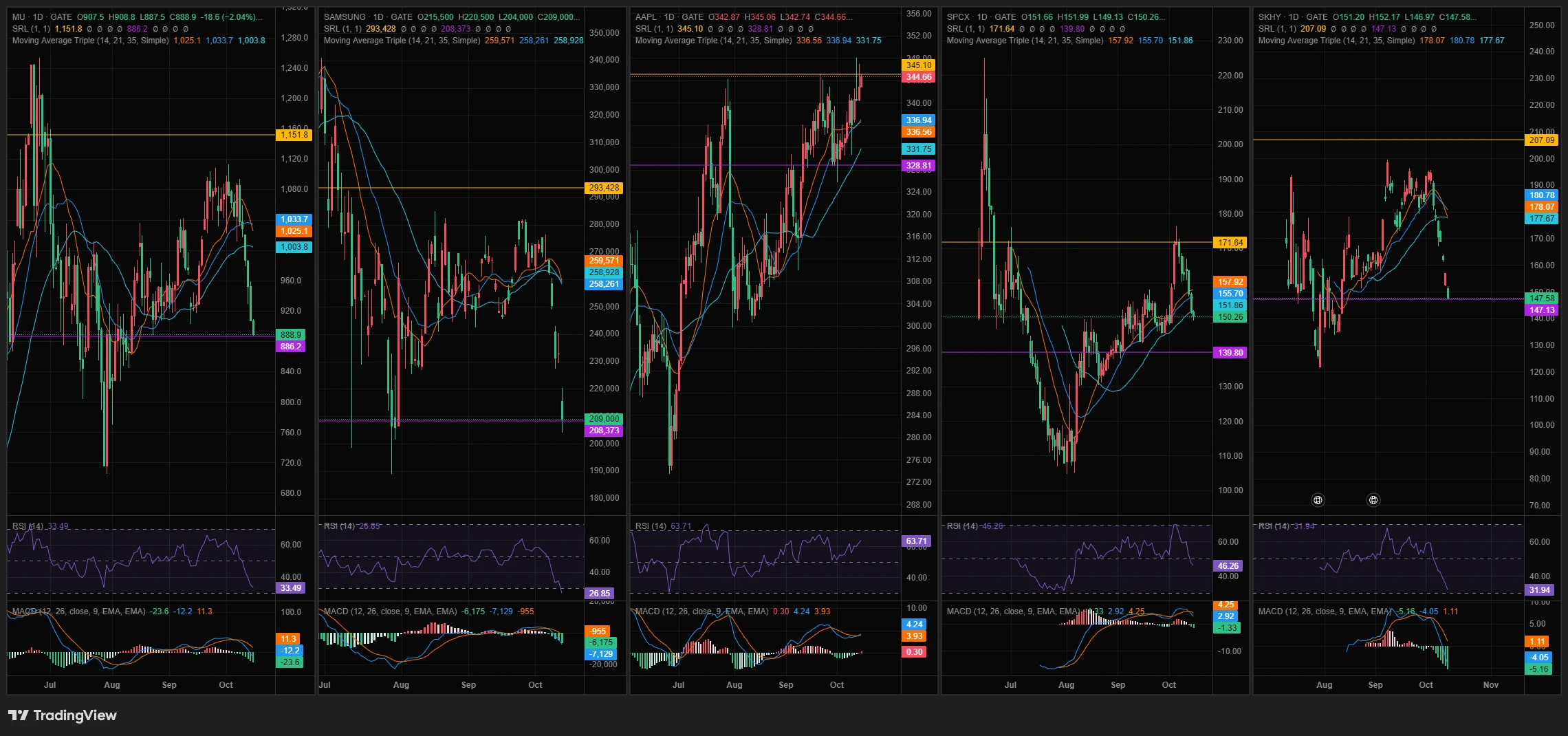Select the MU symbol title in first chart

(19, 17)
